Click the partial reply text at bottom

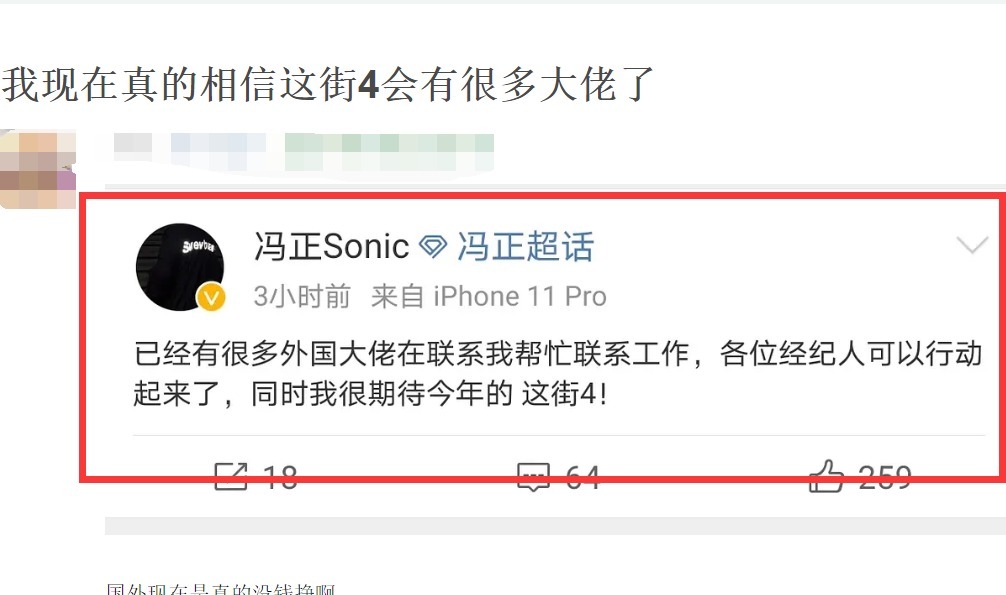221,589
